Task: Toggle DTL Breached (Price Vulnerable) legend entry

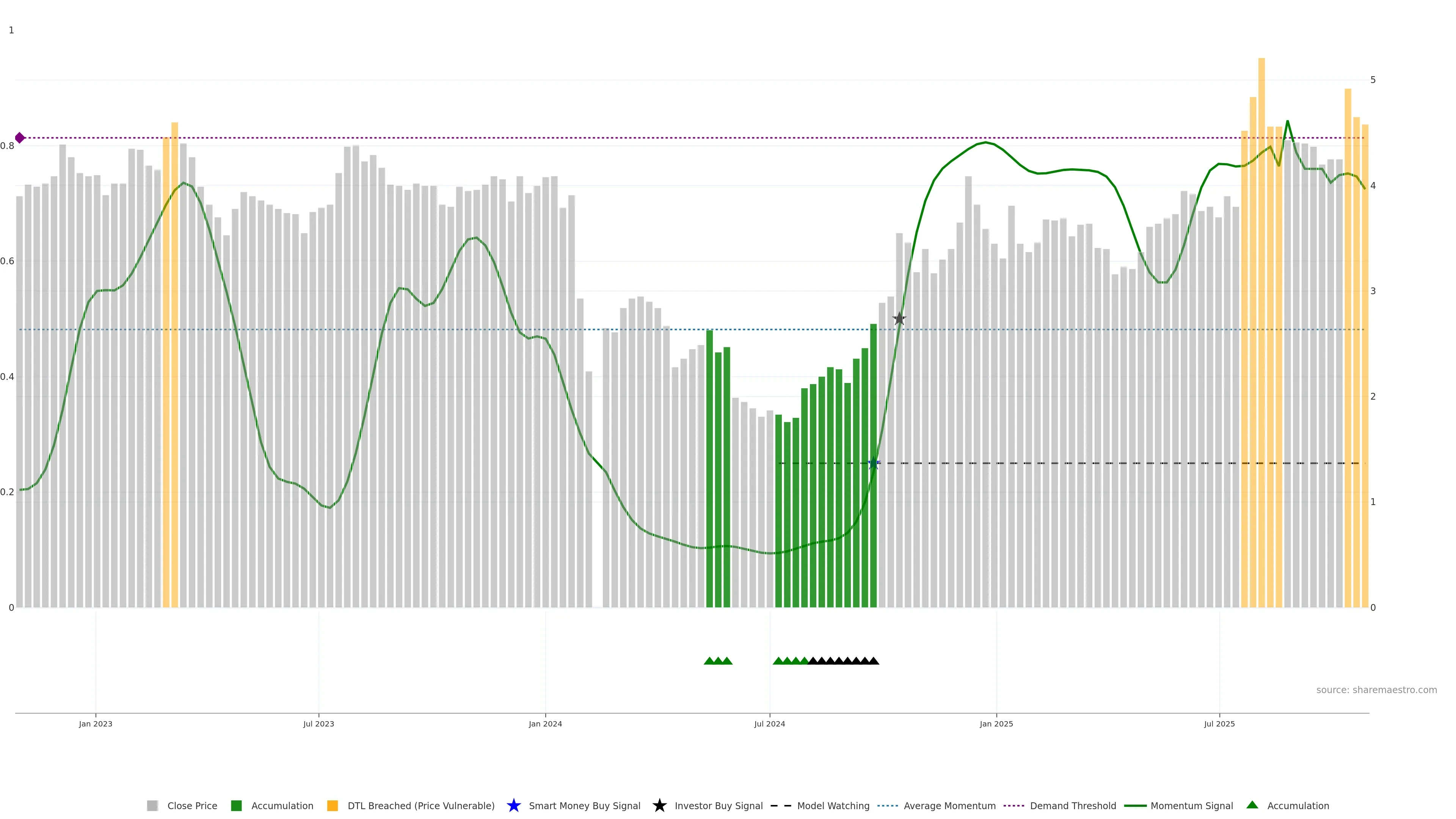Action: click(x=420, y=806)
